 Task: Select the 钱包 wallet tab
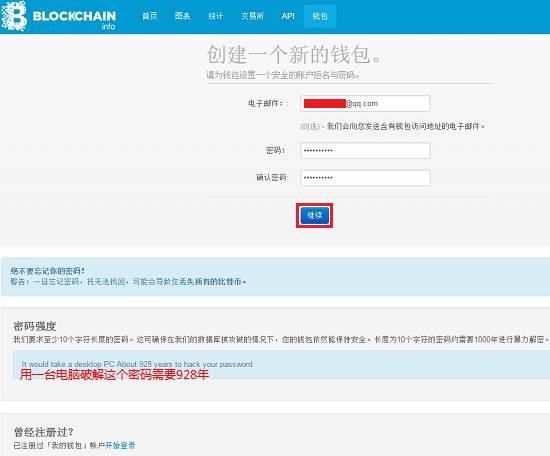pos(320,16)
